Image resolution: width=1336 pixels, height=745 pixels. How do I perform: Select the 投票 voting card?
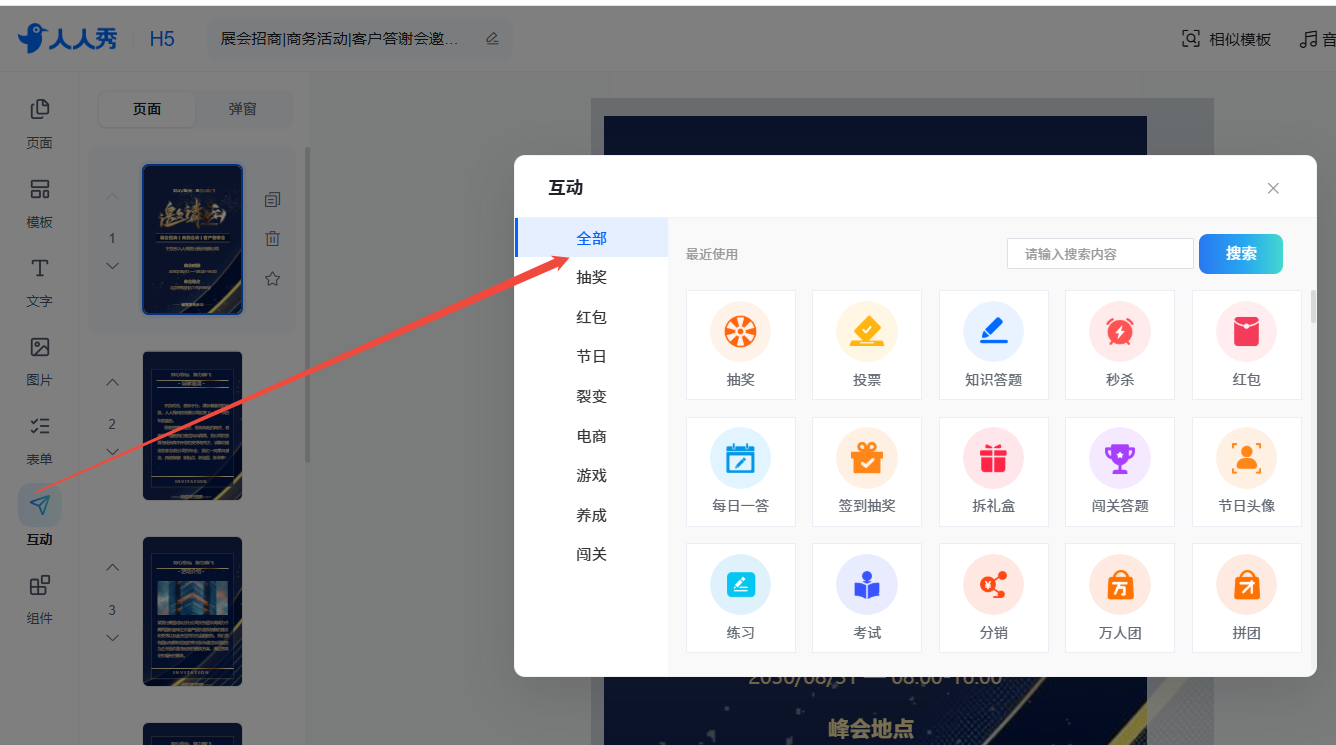[867, 345]
